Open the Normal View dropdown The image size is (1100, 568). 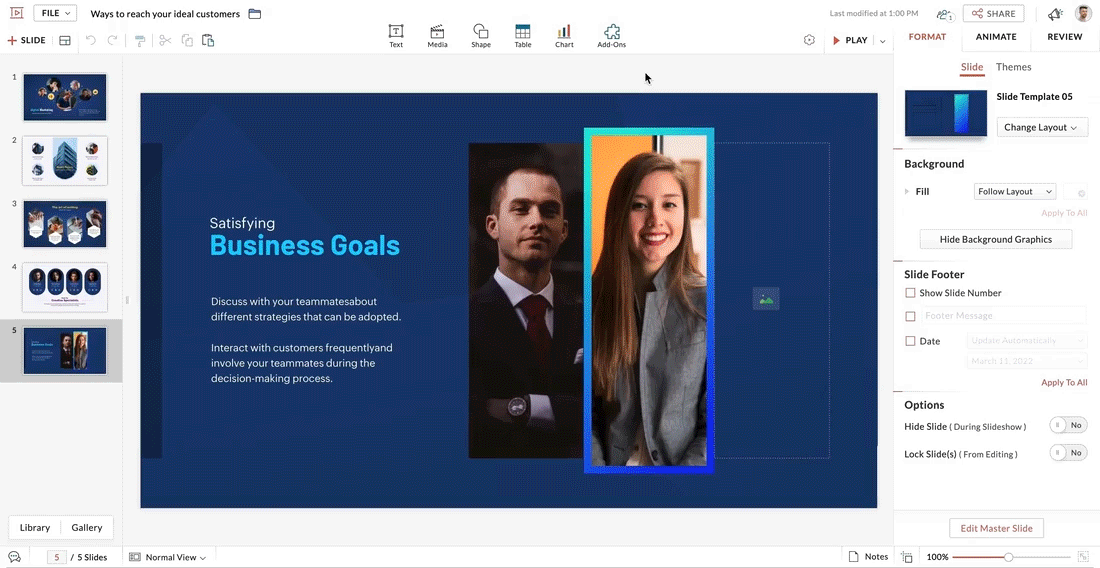[168, 557]
